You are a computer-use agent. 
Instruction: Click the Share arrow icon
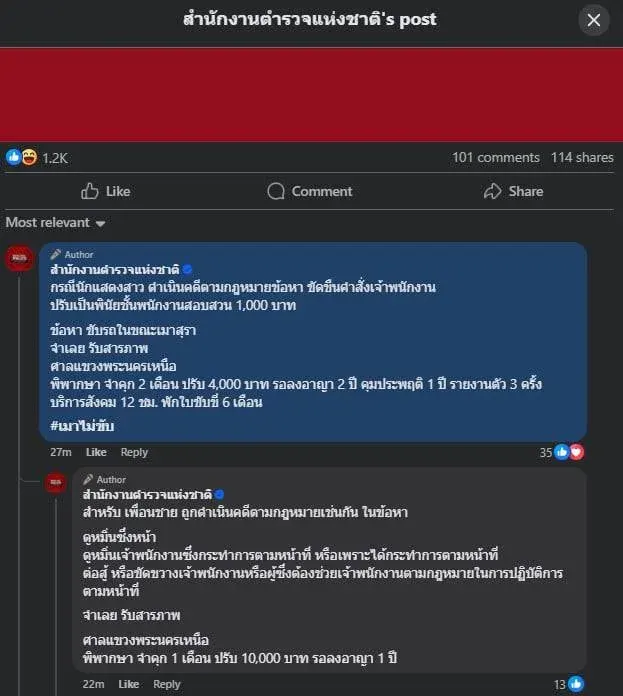coord(493,191)
